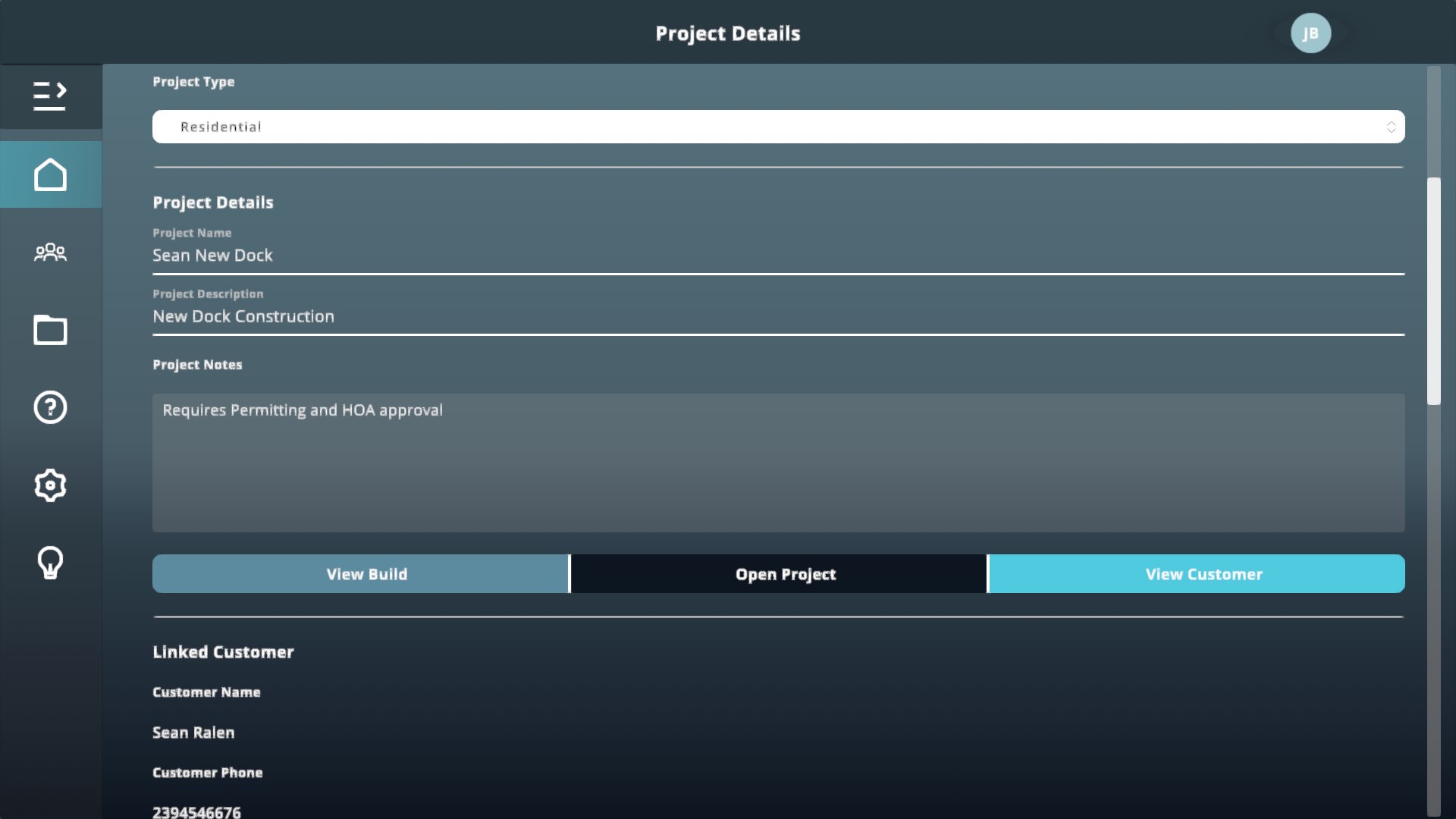Click customer name Sean Ralen
The height and width of the screenshot is (819, 1456).
point(193,733)
